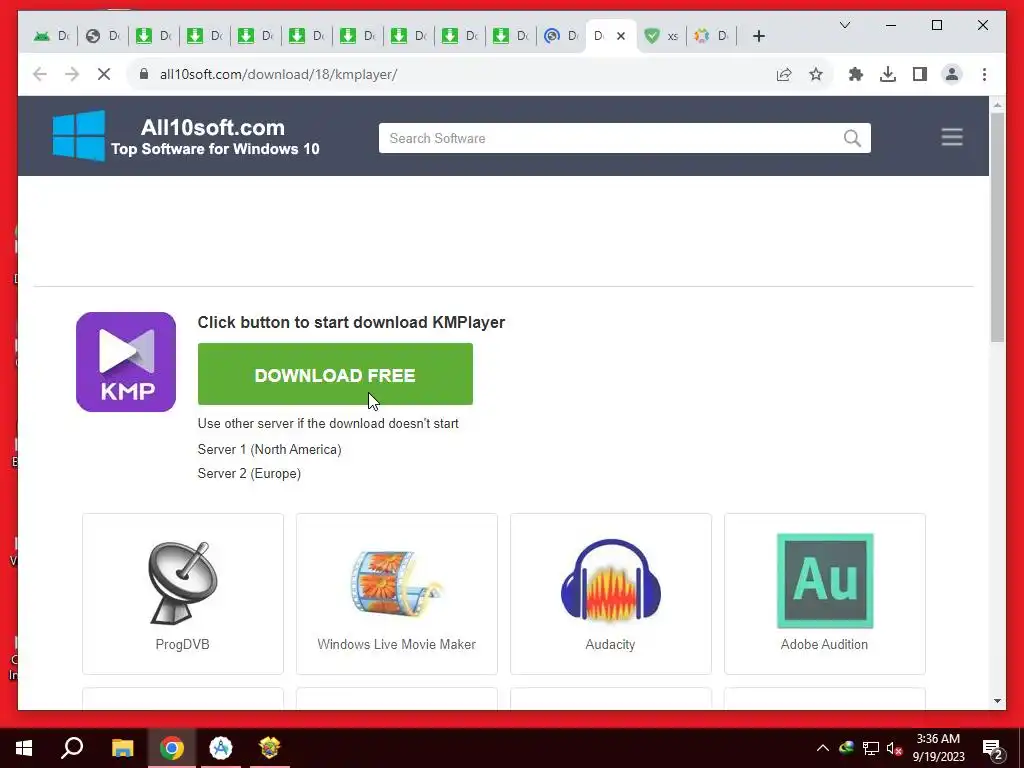
Task: Open the tab search dropdown arrow
Action: (x=844, y=25)
